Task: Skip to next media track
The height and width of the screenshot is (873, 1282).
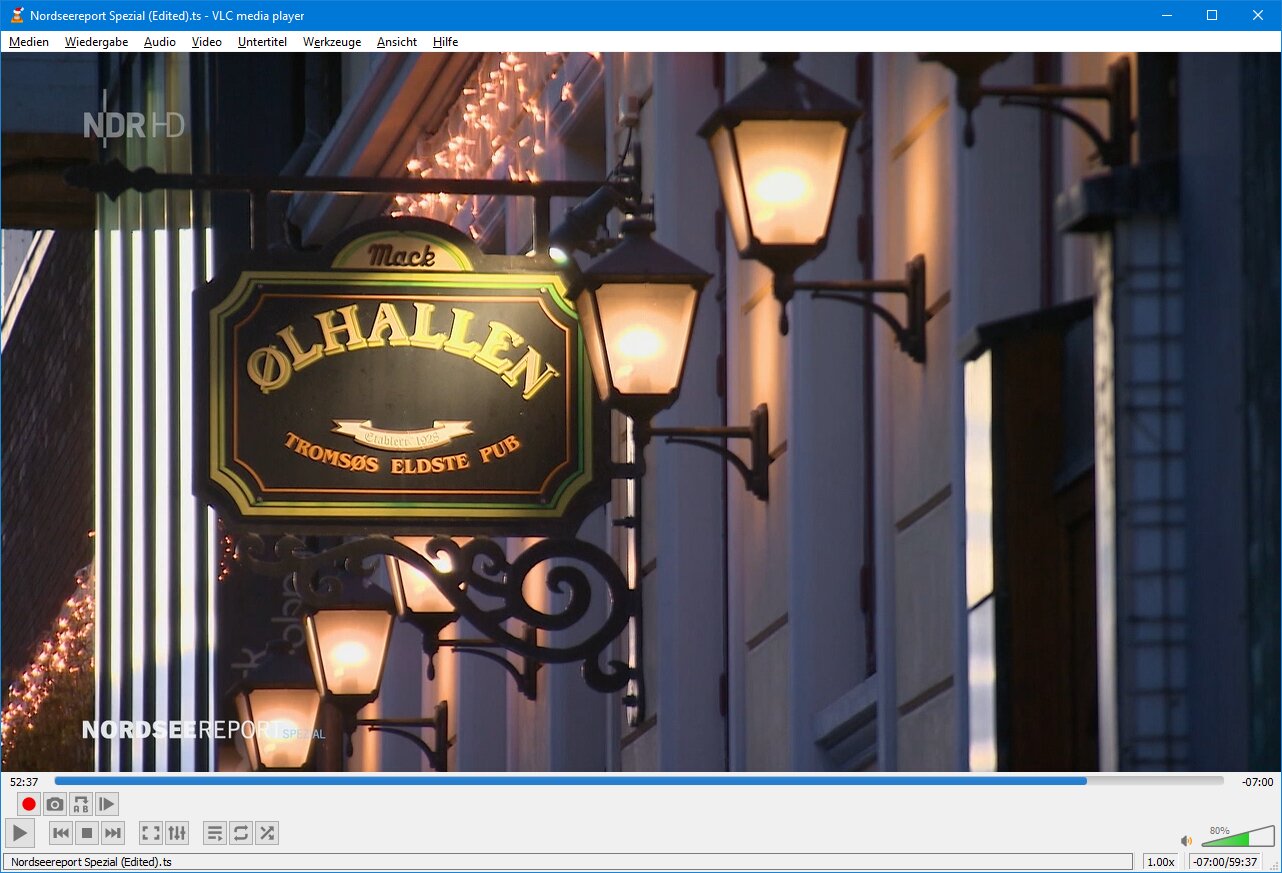Action: 113,833
